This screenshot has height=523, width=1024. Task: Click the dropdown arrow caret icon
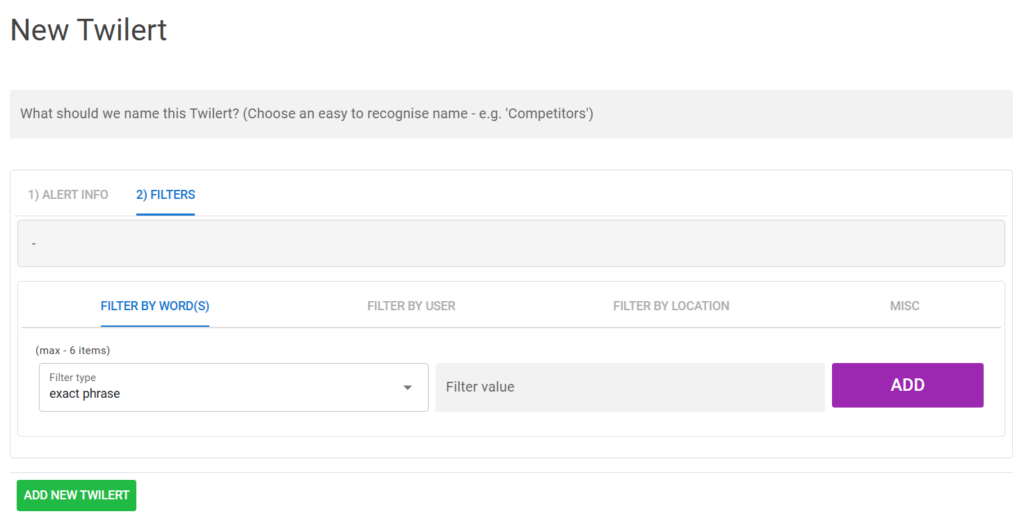pyautogui.click(x=408, y=387)
